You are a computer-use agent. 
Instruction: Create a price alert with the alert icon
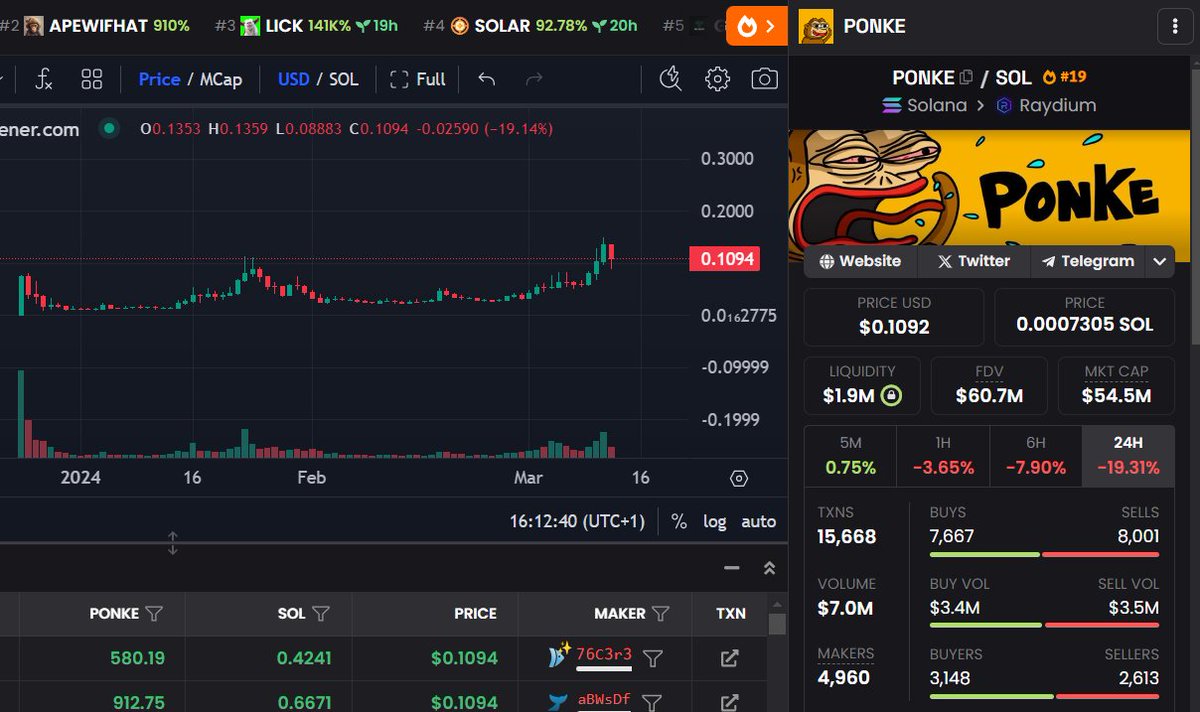coord(670,78)
